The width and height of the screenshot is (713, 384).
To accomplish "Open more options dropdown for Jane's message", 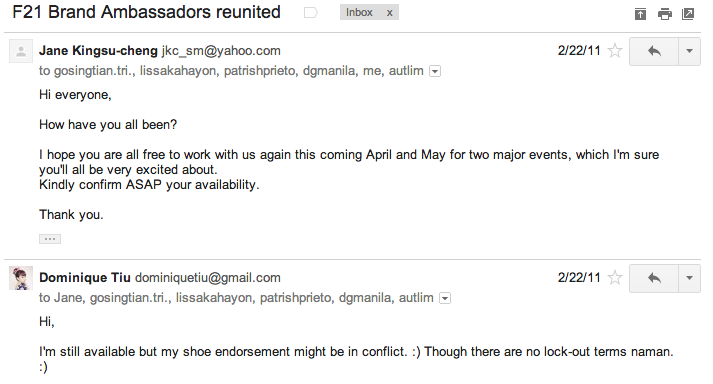I will tap(689, 51).
